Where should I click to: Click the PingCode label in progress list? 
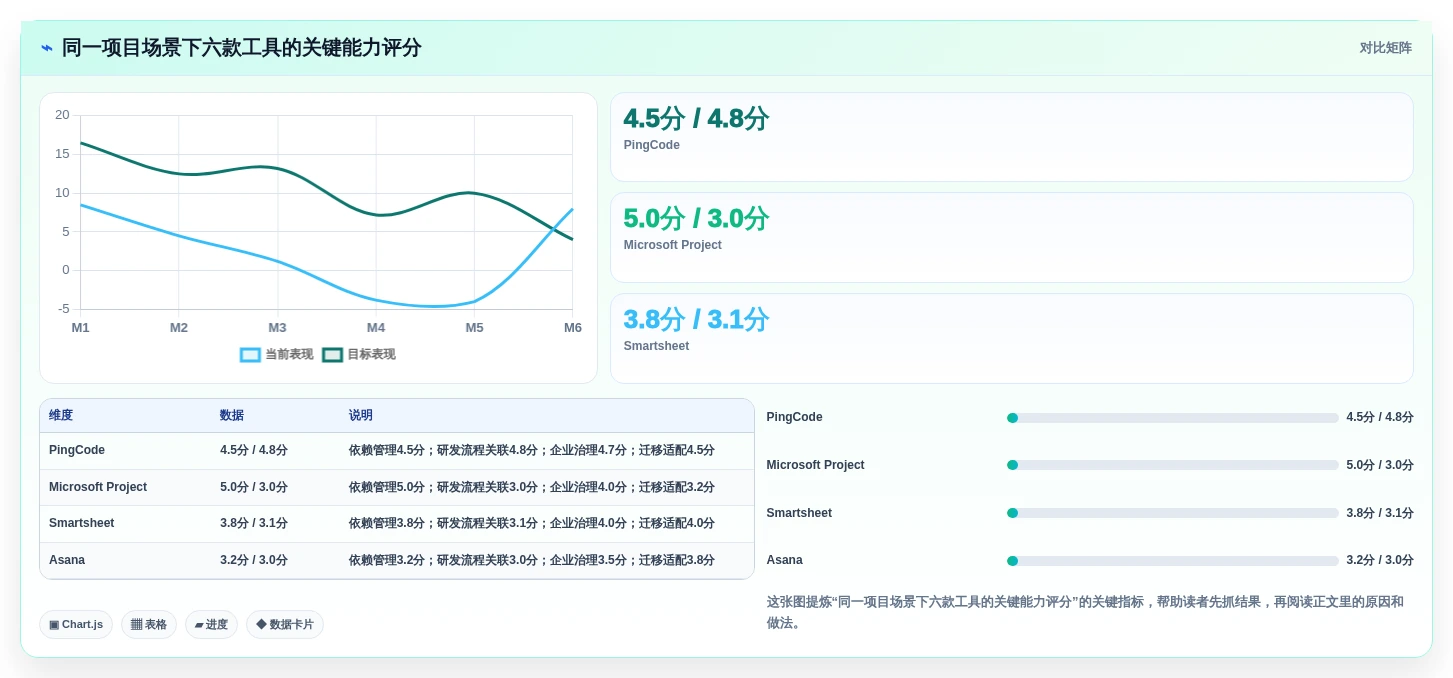795,418
